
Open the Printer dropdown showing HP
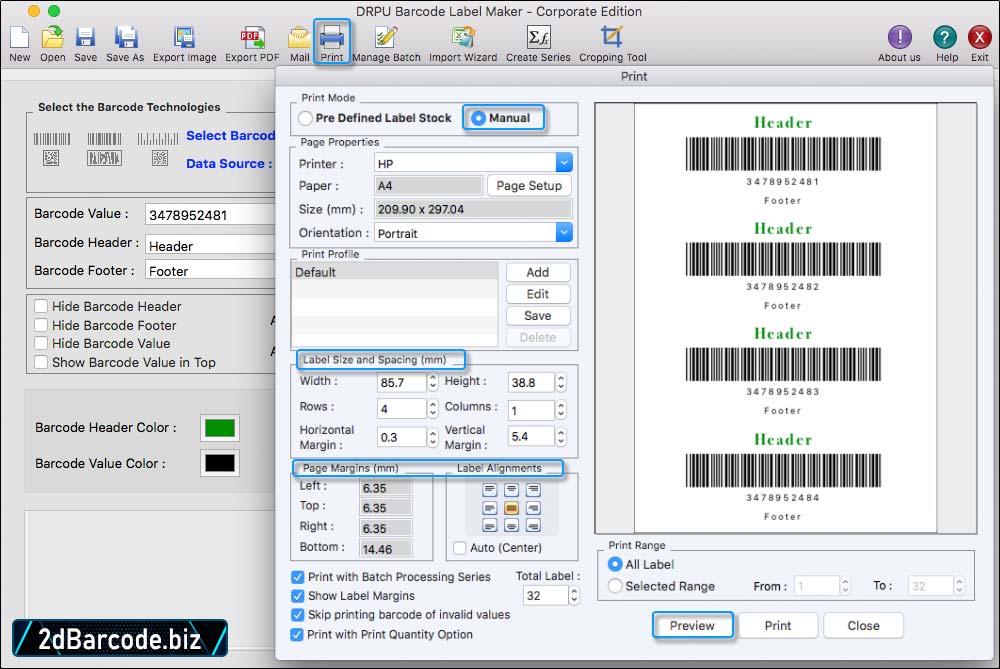point(473,163)
